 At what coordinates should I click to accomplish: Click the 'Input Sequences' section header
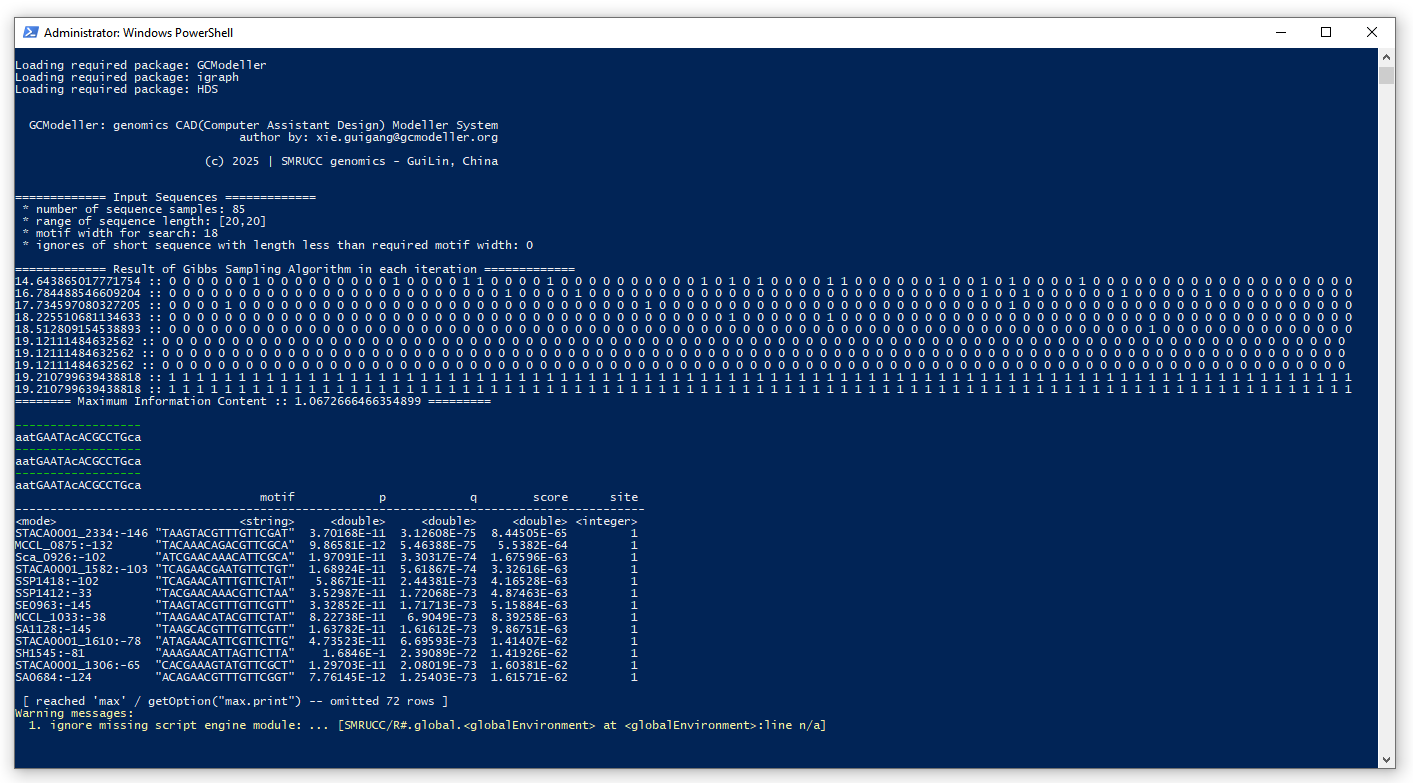(165, 197)
